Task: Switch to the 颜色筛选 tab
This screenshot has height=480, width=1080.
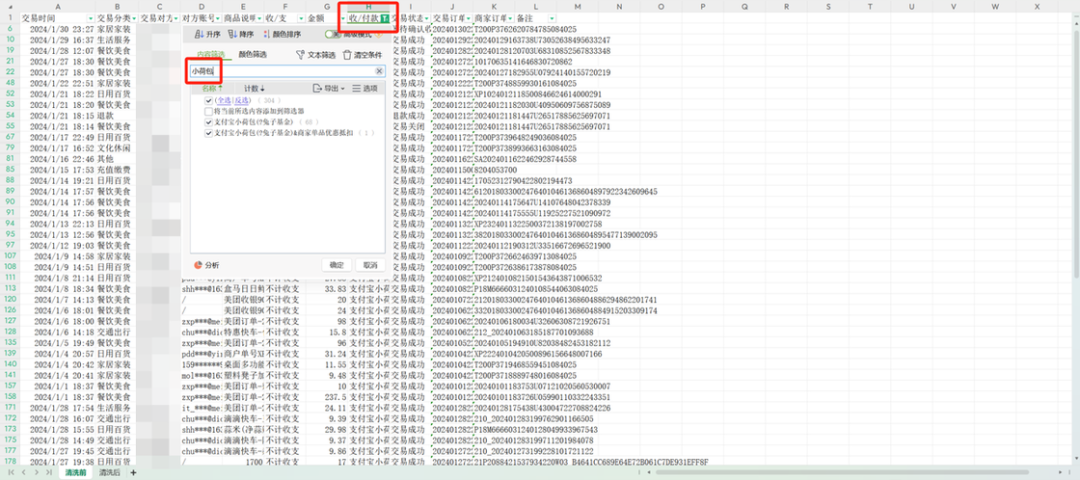Action: 252,54
